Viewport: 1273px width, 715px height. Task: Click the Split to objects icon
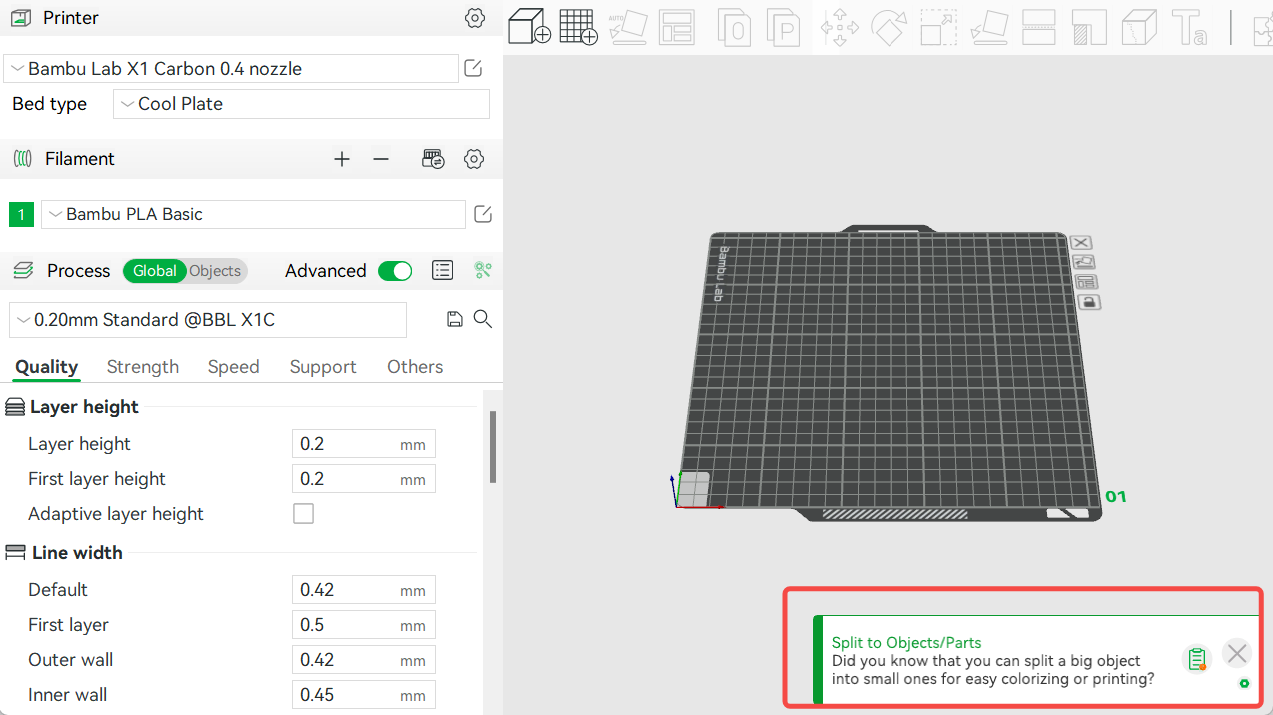(x=736, y=27)
